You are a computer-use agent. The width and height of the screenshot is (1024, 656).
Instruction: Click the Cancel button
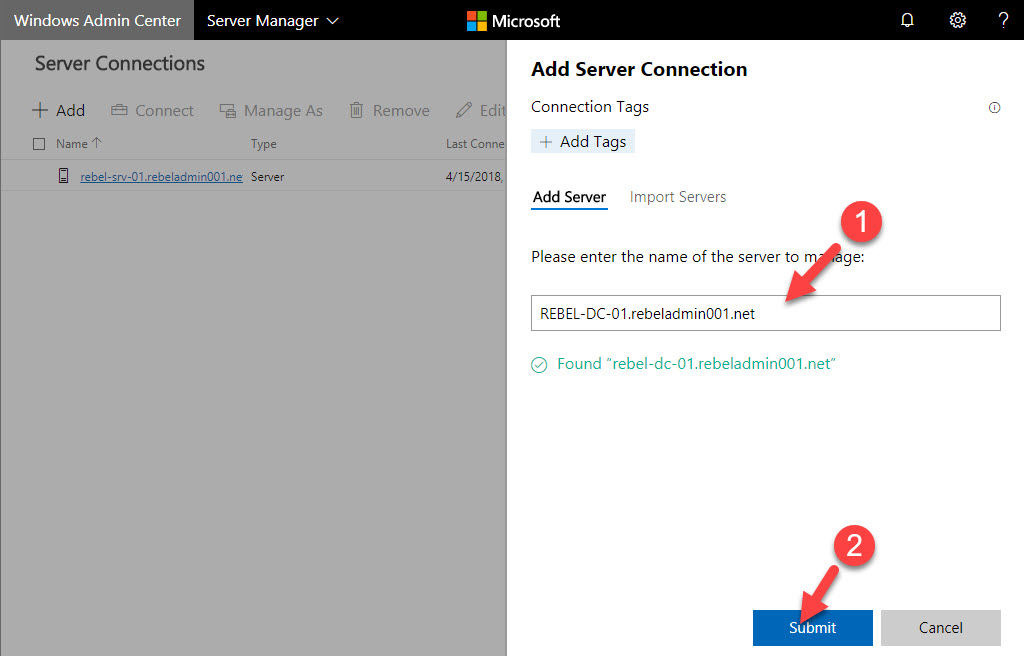click(940, 628)
